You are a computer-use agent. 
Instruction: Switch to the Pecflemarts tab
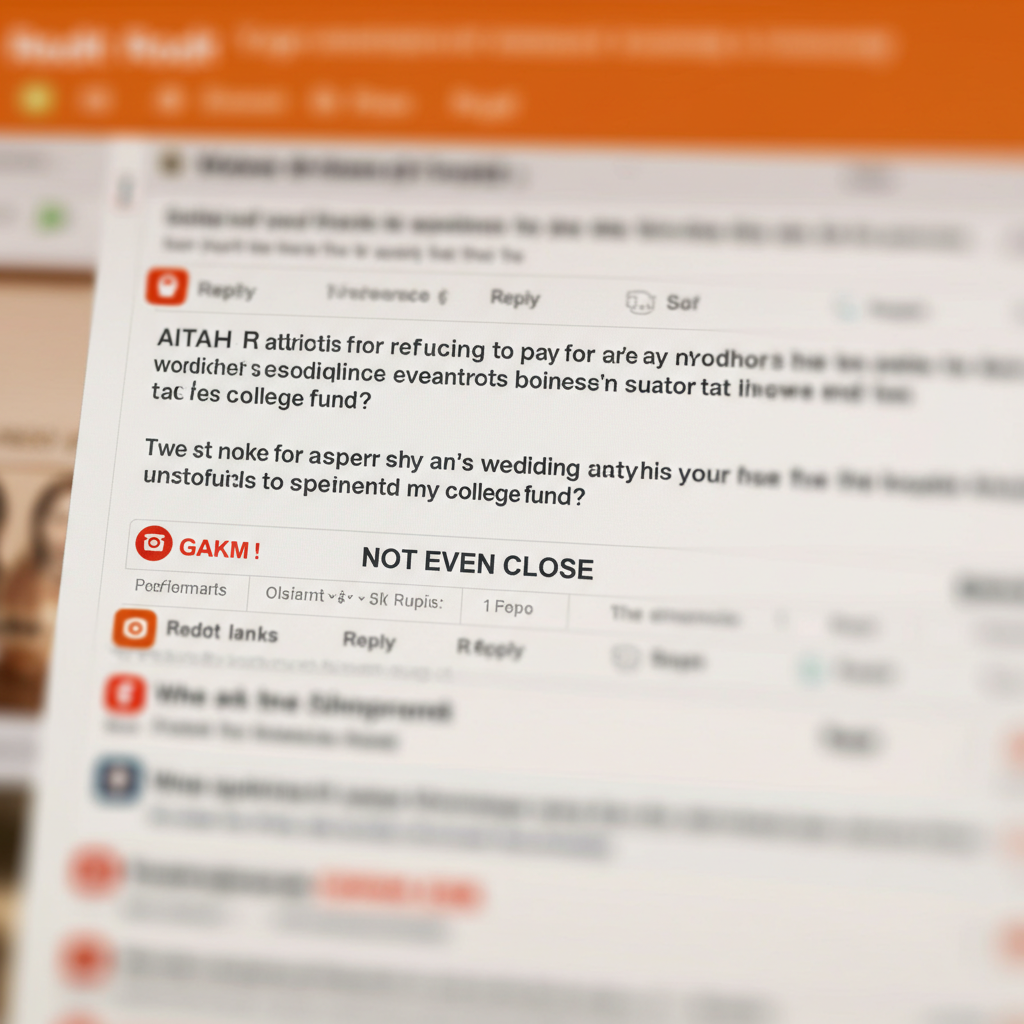pyautogui.click(x=180, y=587)
